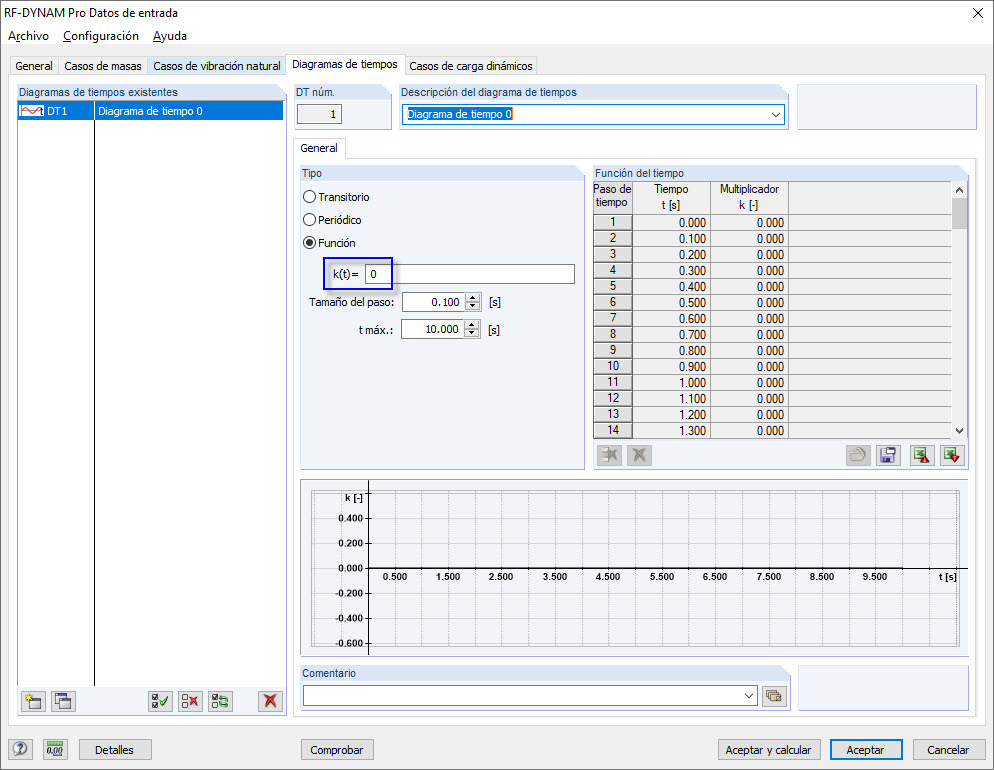Decrease Tamaño del paso value
This screenshot has height=770, width=994.
pos(473,306)
